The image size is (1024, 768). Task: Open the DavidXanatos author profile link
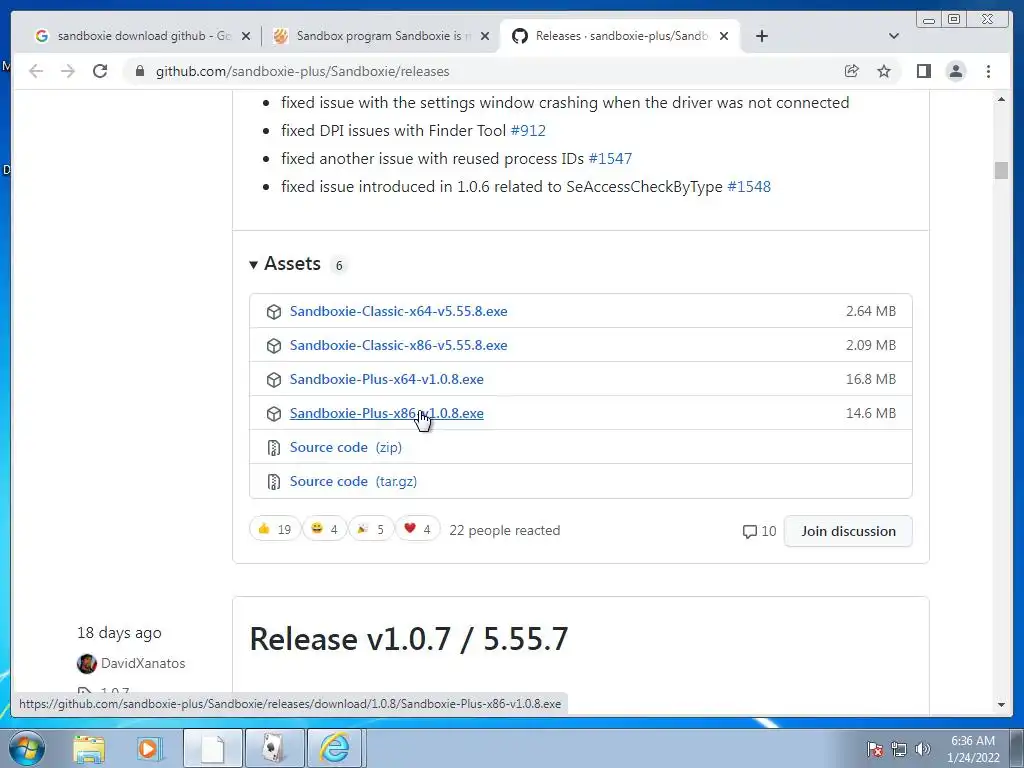click(x=143, y=664)
